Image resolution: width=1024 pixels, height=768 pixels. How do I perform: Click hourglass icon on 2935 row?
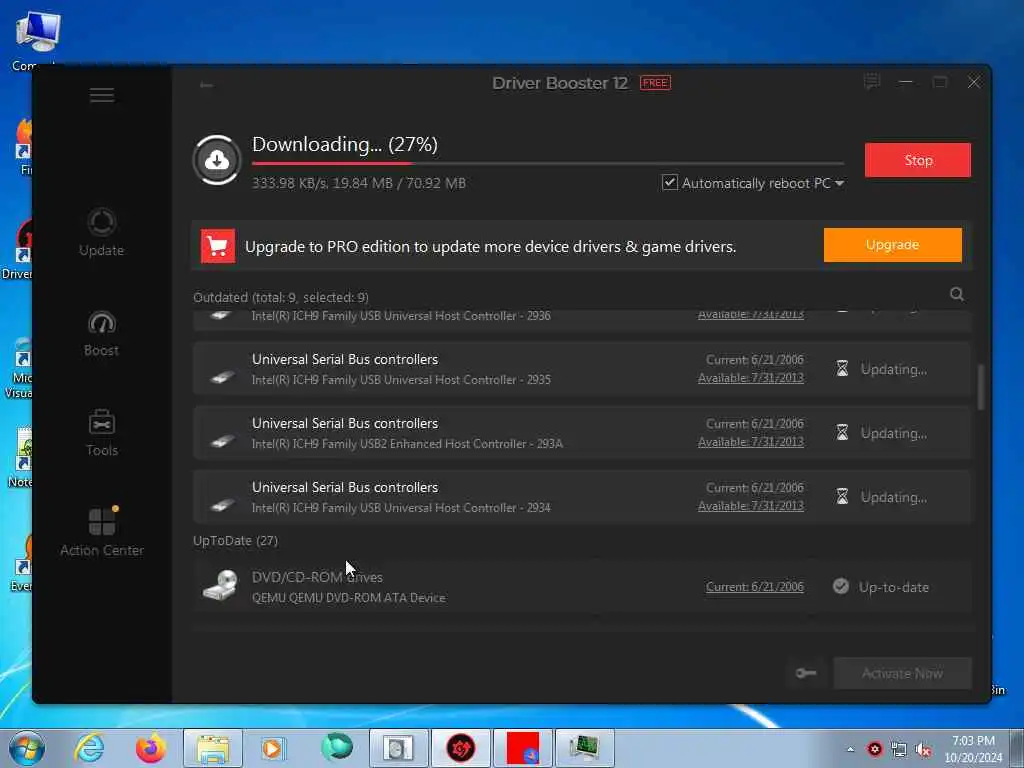(842, 369)
